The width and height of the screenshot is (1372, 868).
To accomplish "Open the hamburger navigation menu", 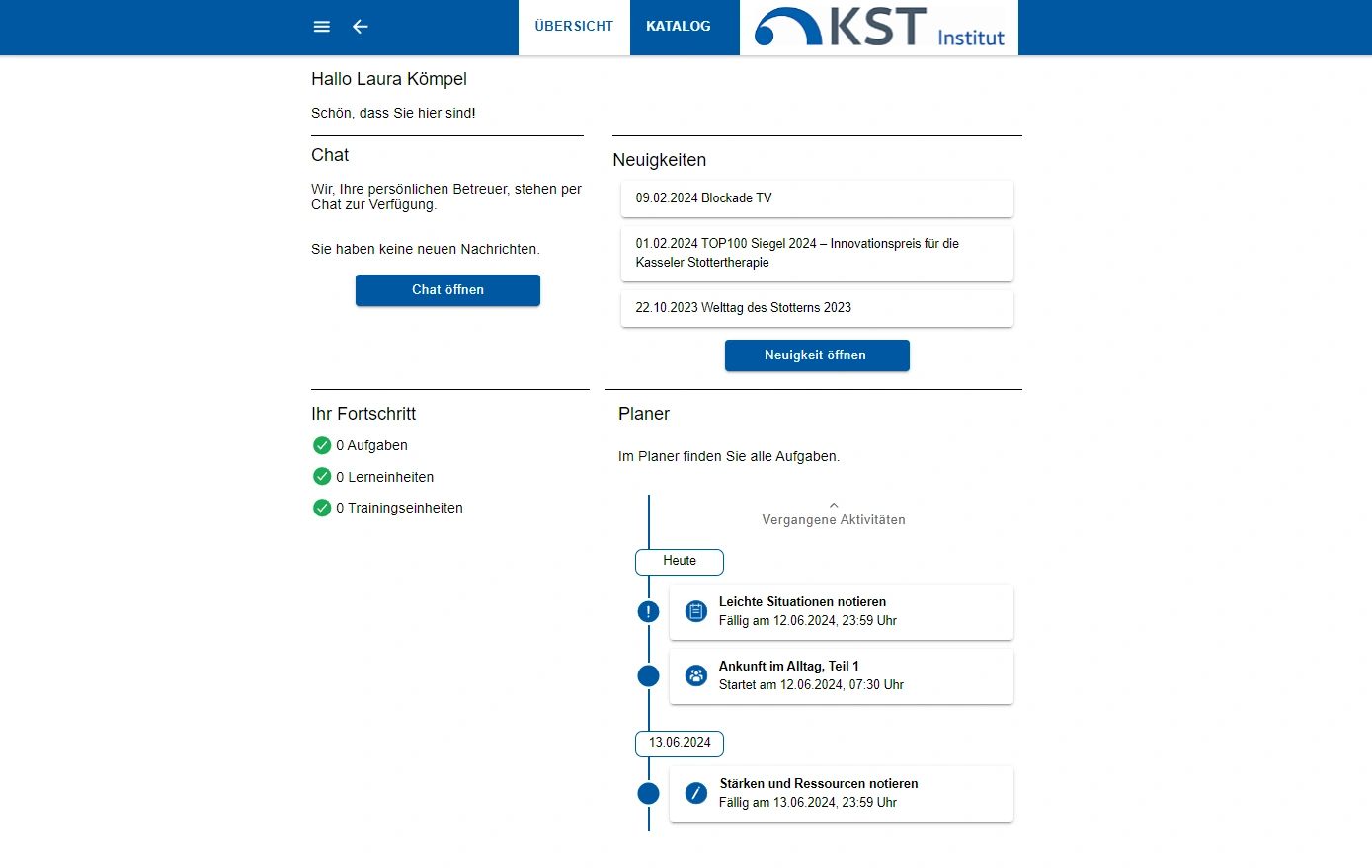I will click(322, 27).
